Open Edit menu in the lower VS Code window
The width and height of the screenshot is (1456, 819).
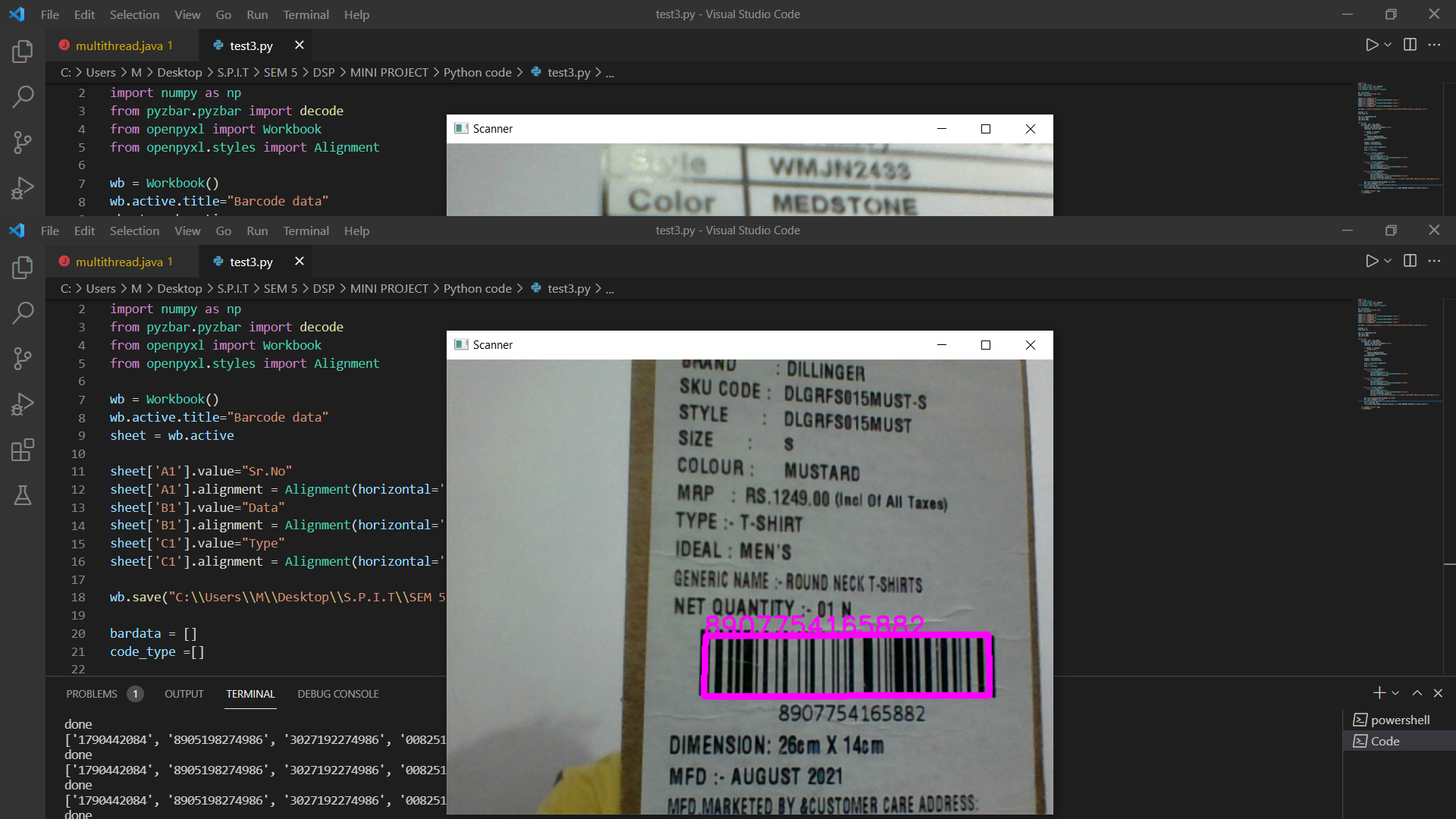[84, 231]
